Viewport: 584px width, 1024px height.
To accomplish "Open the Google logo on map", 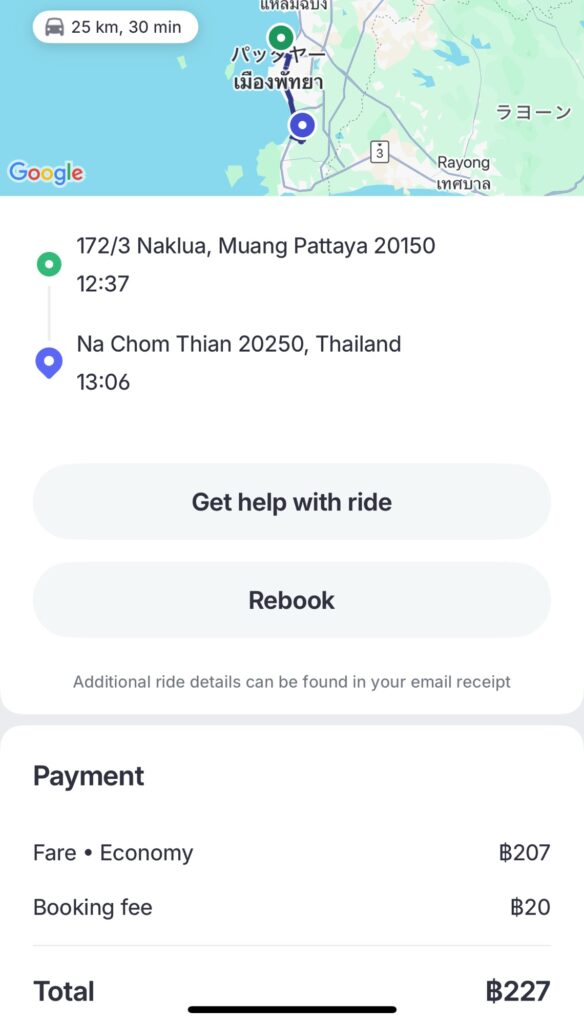I will pyautogui.click(x=46, y=173).
